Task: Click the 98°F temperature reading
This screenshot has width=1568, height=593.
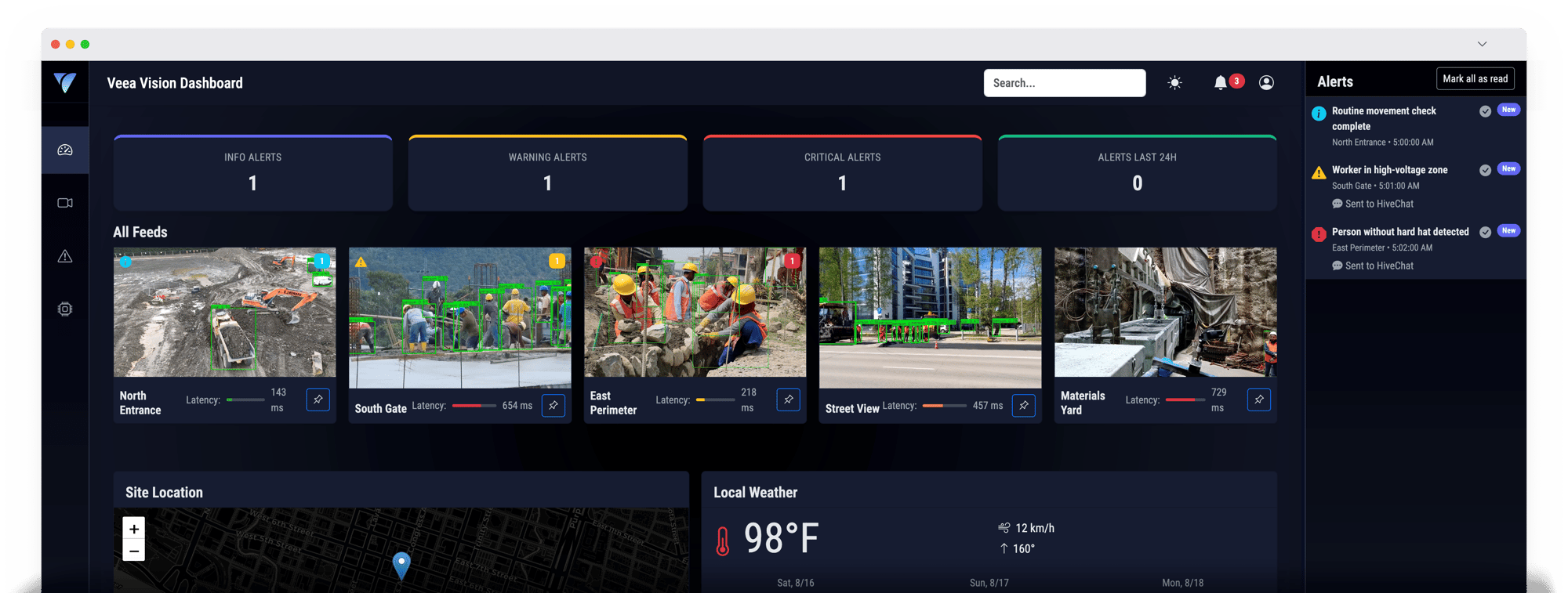Action: [x=781, y=539]
